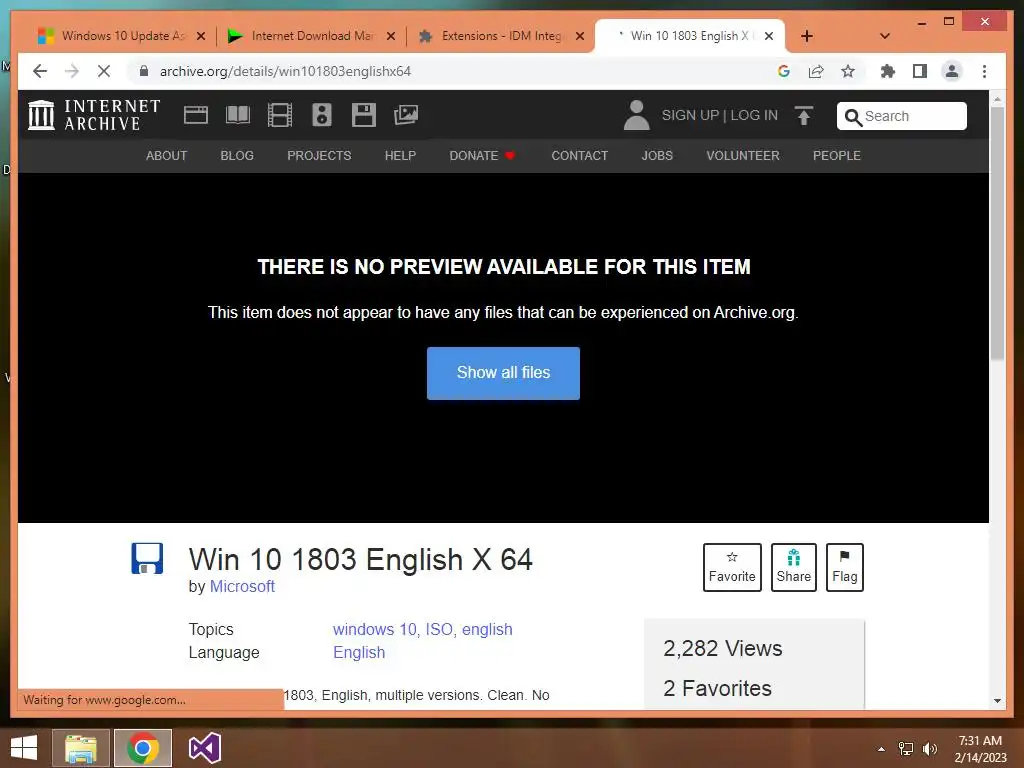Image resolution: width=1024 pixels, height=768 pixels.
Task: Click the user avatar icon
Action: pos(636,115)
